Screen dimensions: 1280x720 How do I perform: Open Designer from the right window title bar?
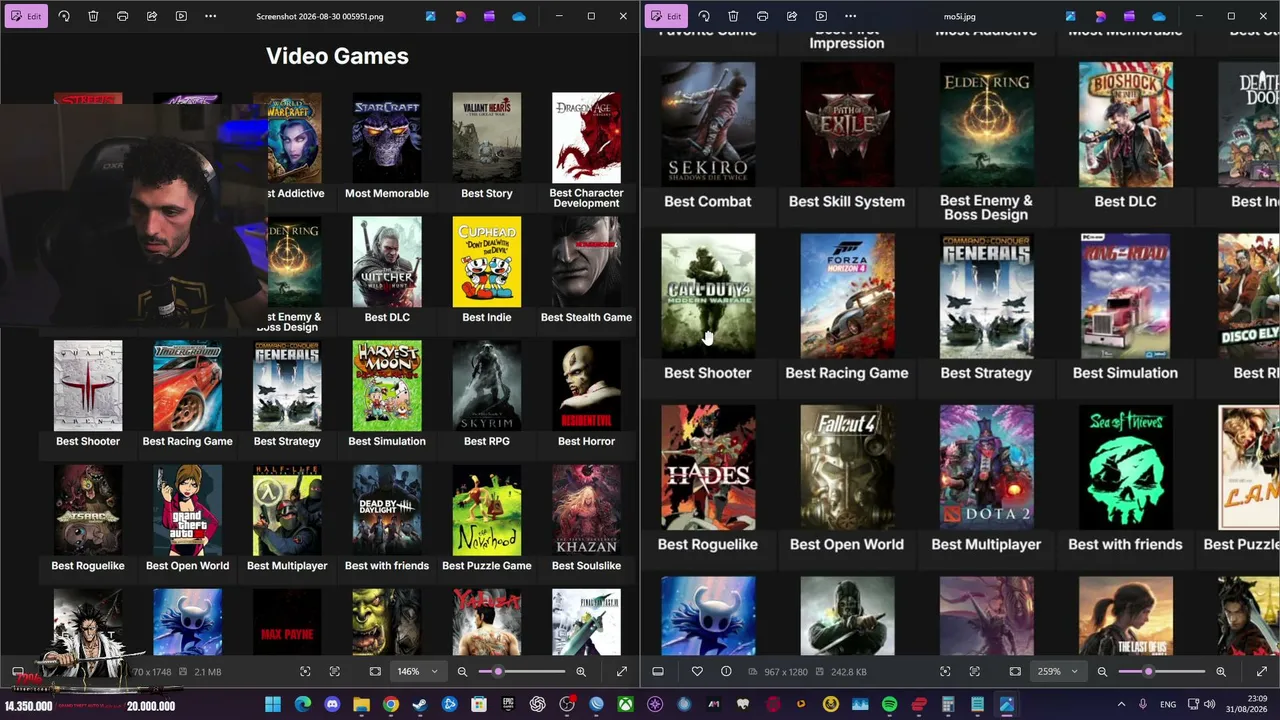pos(1100,16)
